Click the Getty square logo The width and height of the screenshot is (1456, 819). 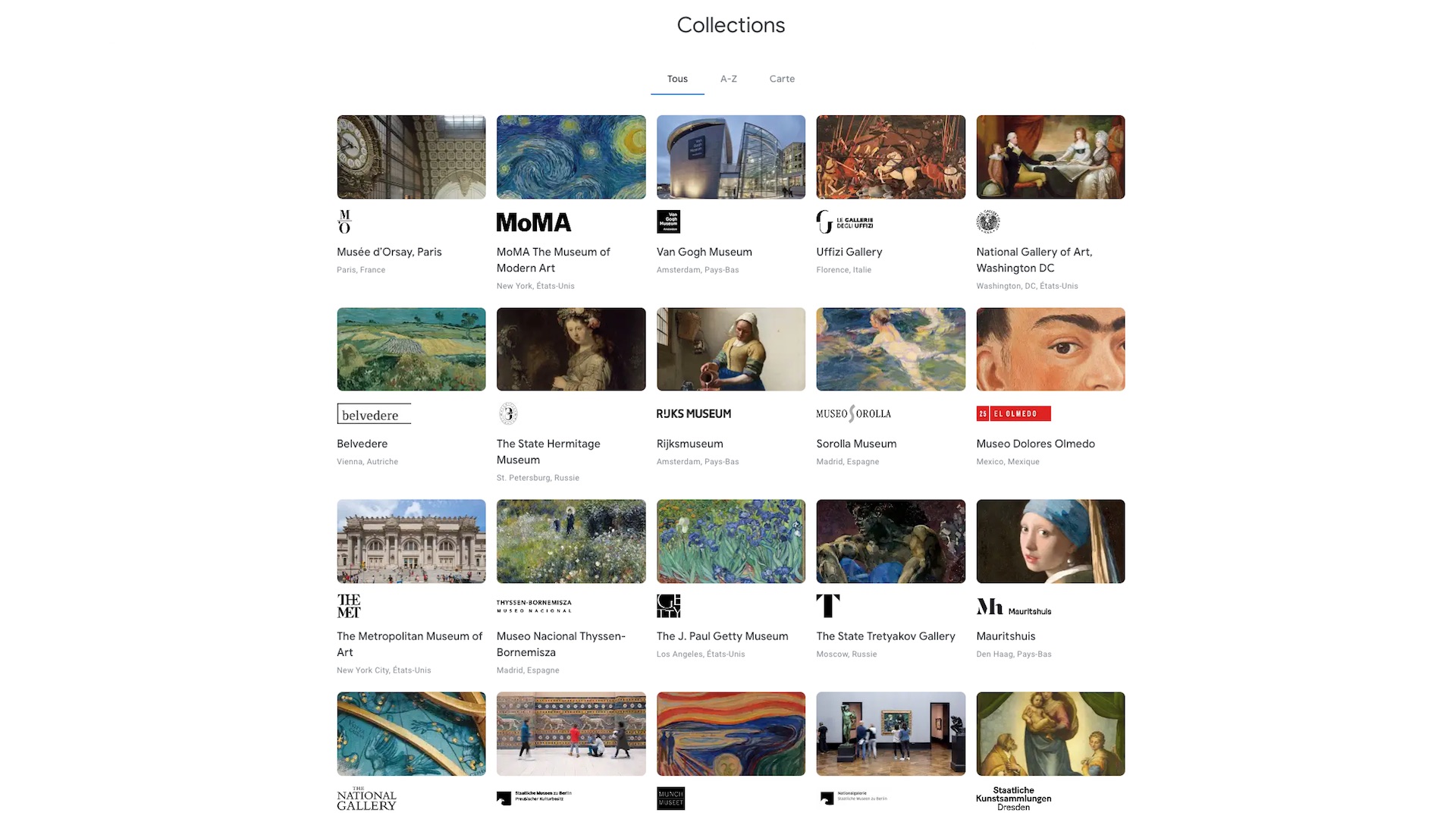(668, 606)
